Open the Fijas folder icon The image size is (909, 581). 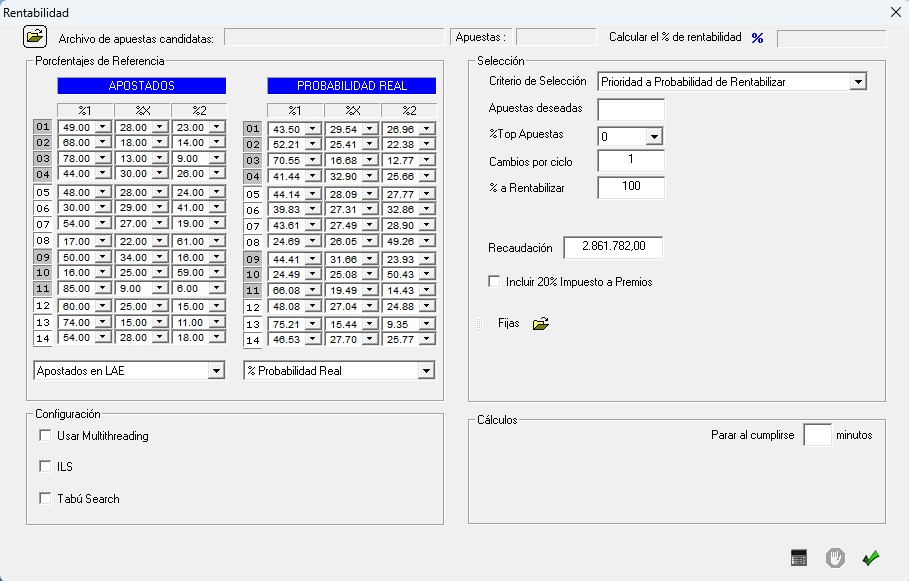540,324
